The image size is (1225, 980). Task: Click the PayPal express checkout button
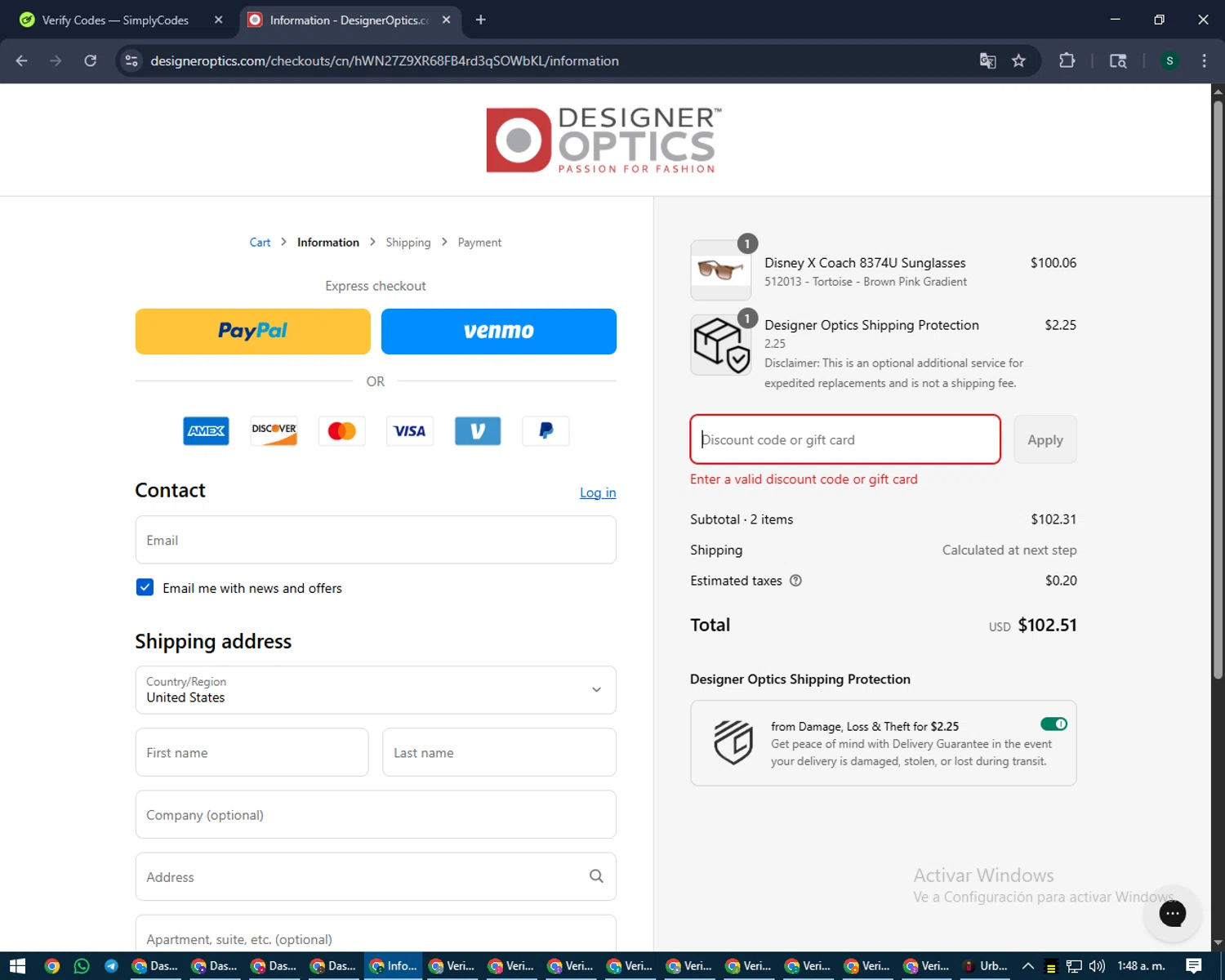[x=252, y=331]
